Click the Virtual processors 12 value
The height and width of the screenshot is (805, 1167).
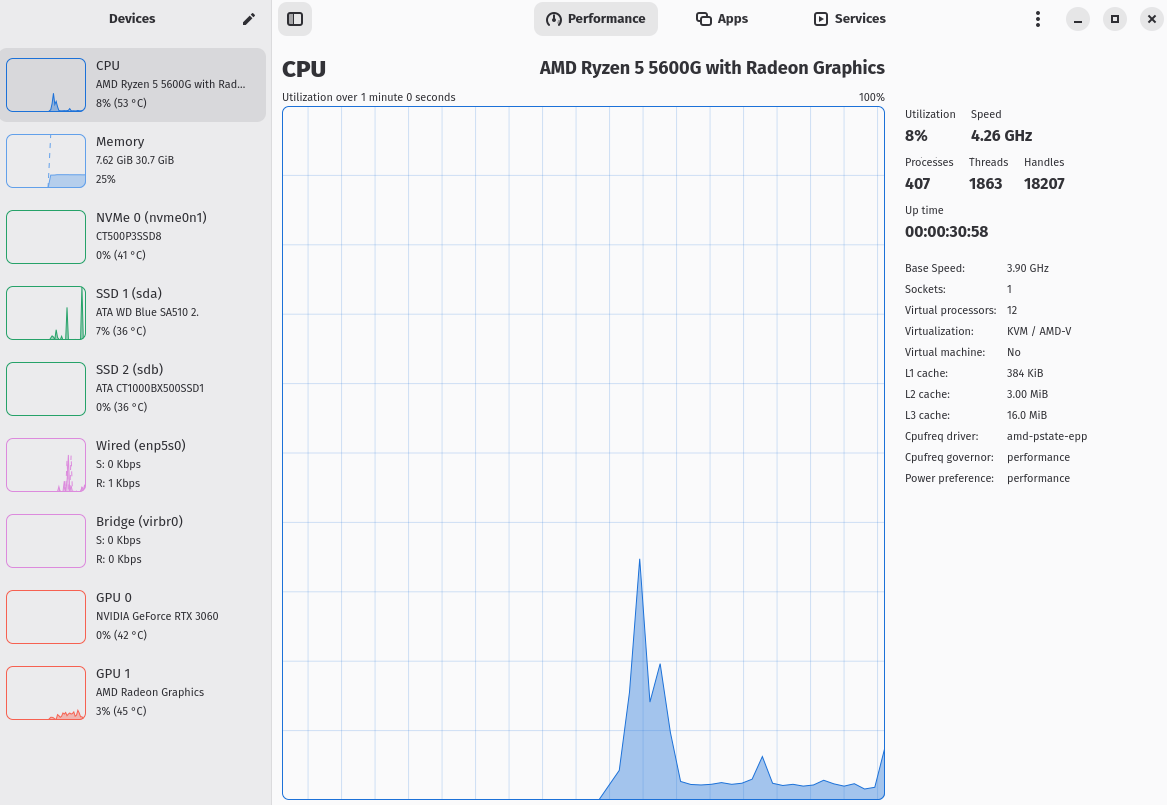tap(1012, 310)
